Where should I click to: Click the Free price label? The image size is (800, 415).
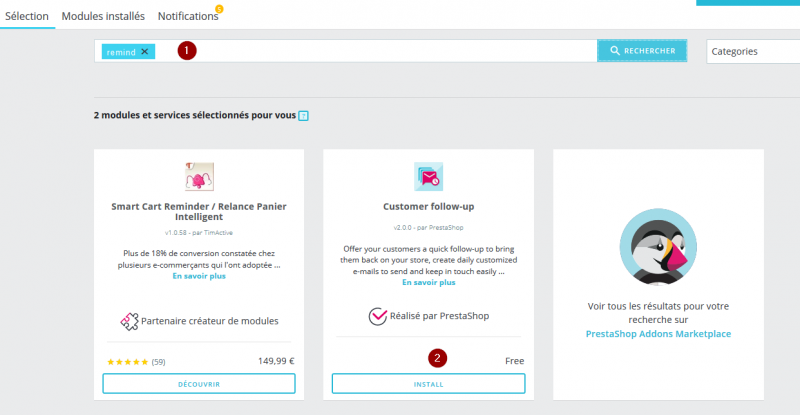click(514, 361)
